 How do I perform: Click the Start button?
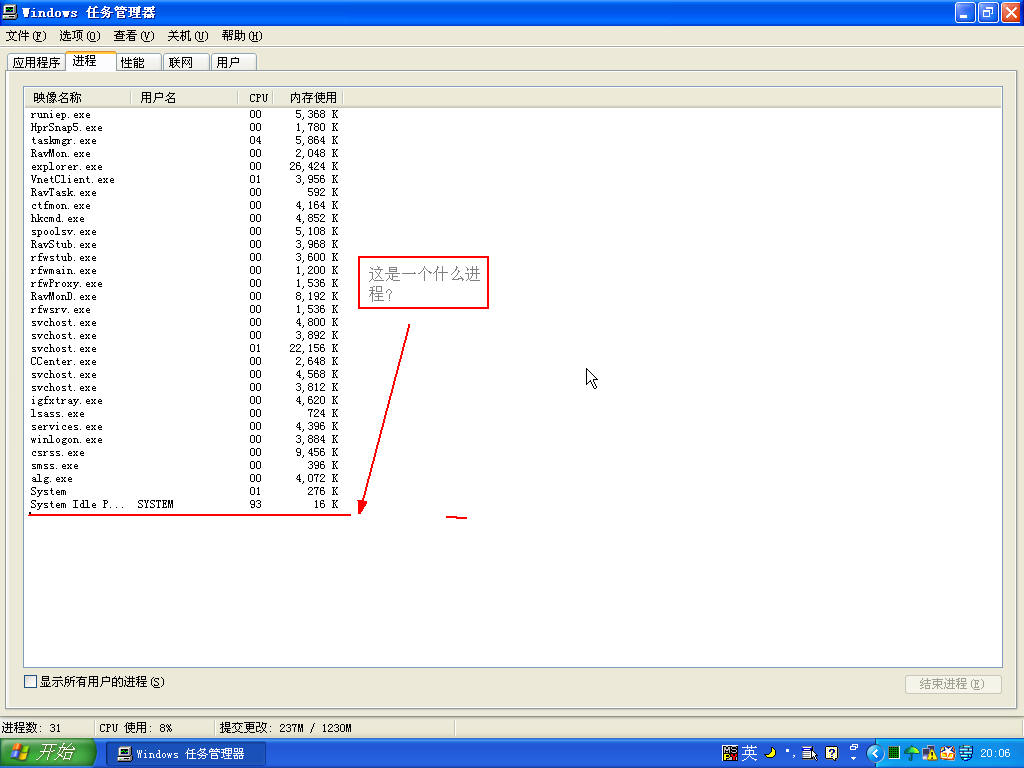pyautogui.click(x=48, y=753)
